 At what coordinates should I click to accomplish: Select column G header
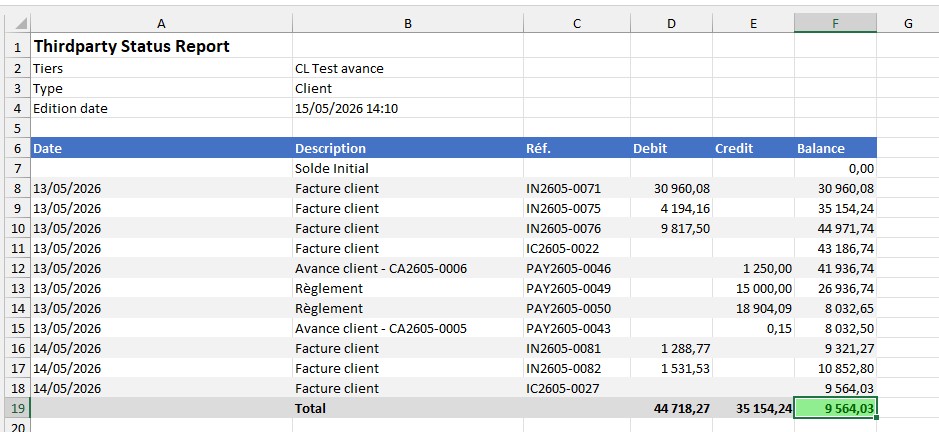pos(908,23)
